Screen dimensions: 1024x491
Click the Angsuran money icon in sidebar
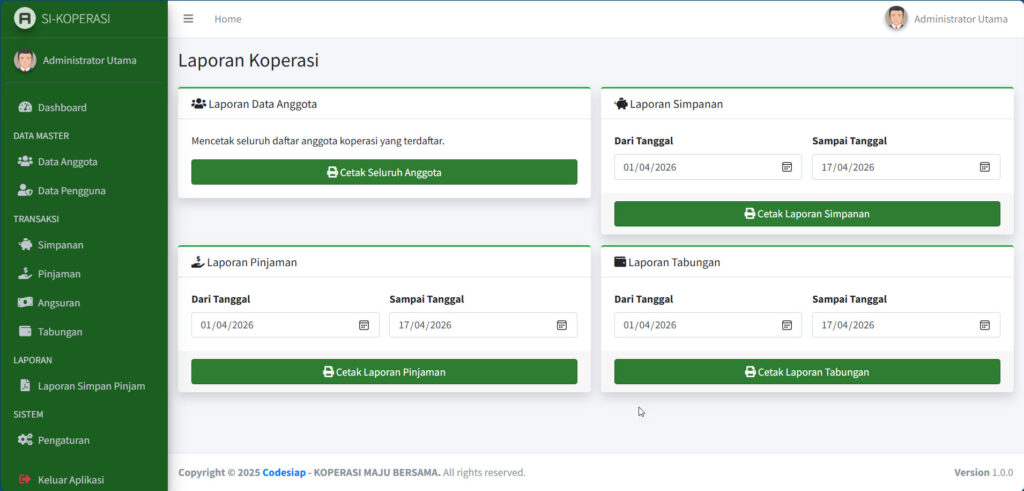[x=25, y=302]
